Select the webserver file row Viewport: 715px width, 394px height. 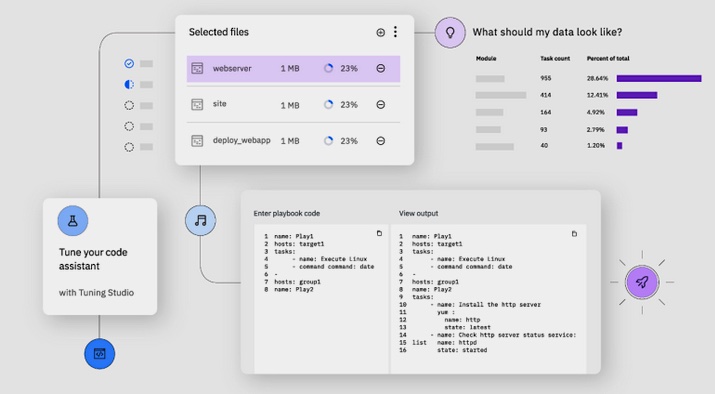click(x=293, y=69)
